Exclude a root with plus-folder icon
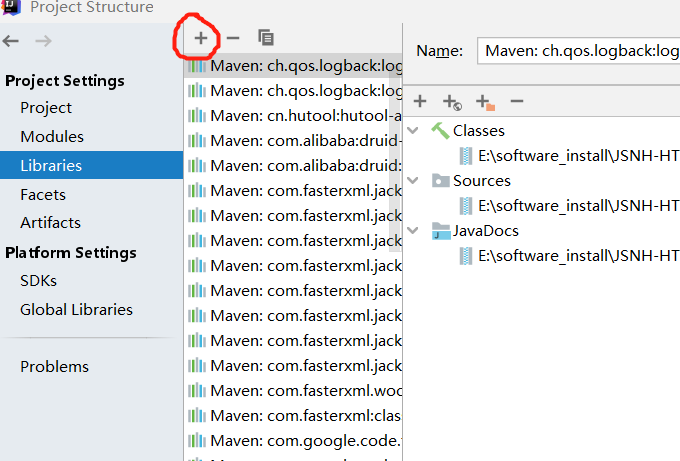The image size is (680, 461). click(x=485, y=102)
